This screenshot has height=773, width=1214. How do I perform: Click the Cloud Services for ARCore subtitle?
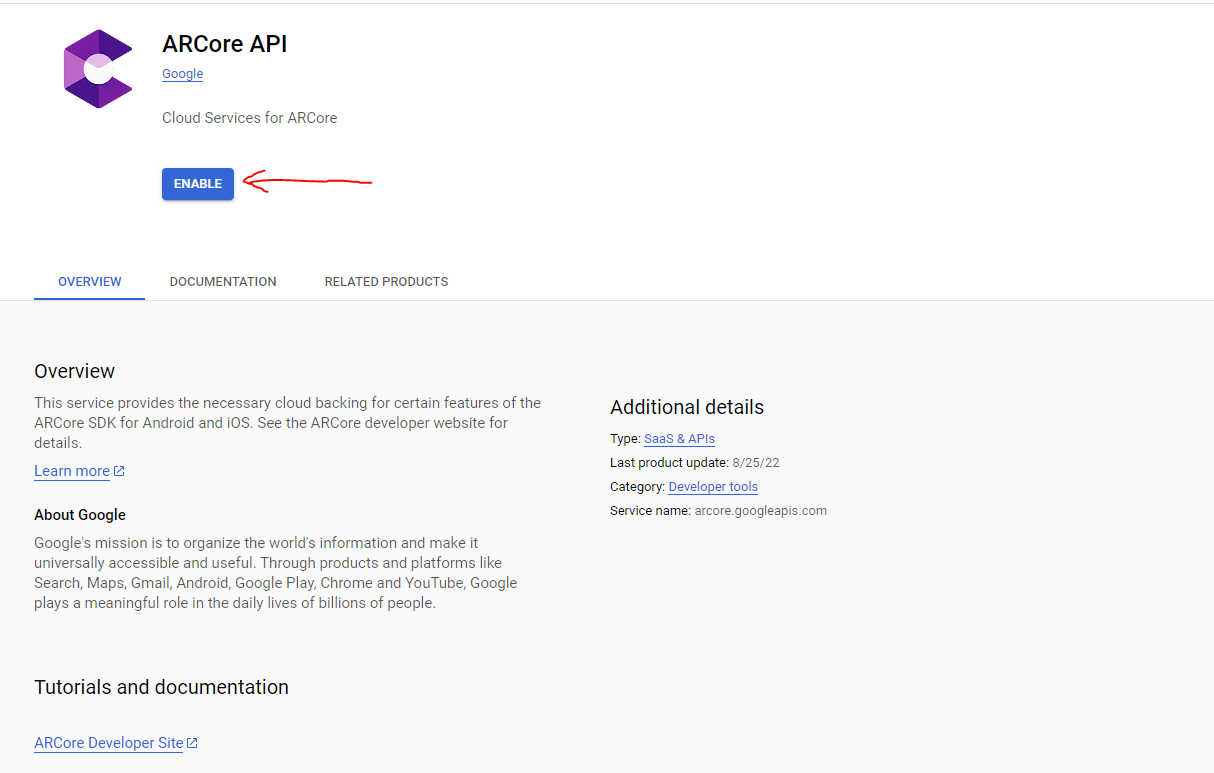(x=249, y=118)
